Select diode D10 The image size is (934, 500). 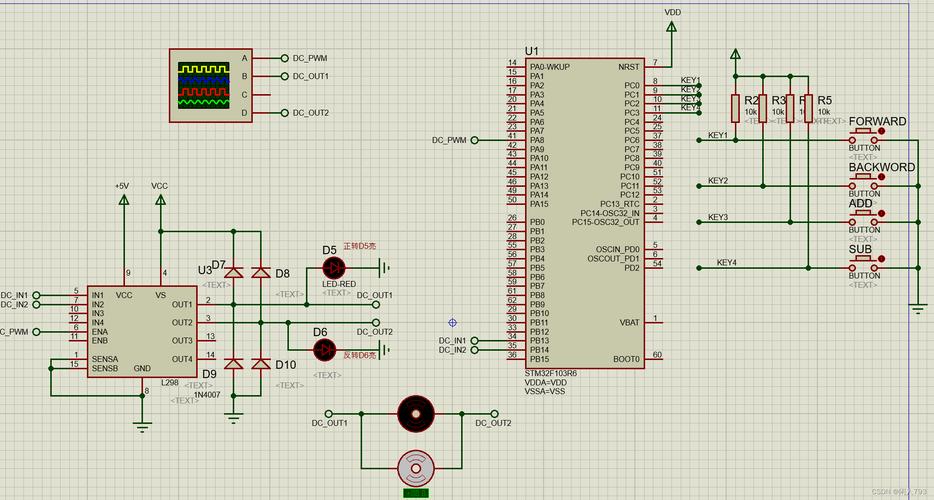pyautogui.click(x=261, y=364)
